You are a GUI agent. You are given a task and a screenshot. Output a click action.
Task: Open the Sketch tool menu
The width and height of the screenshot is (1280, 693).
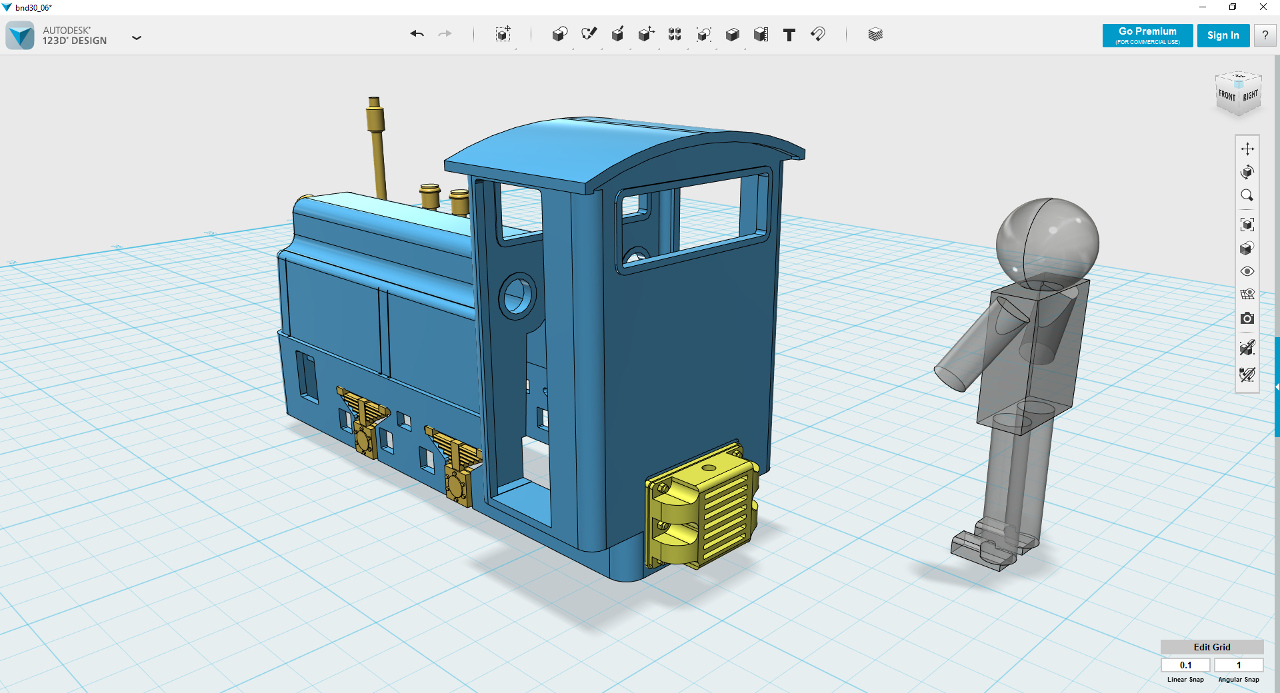pos(589,34)
